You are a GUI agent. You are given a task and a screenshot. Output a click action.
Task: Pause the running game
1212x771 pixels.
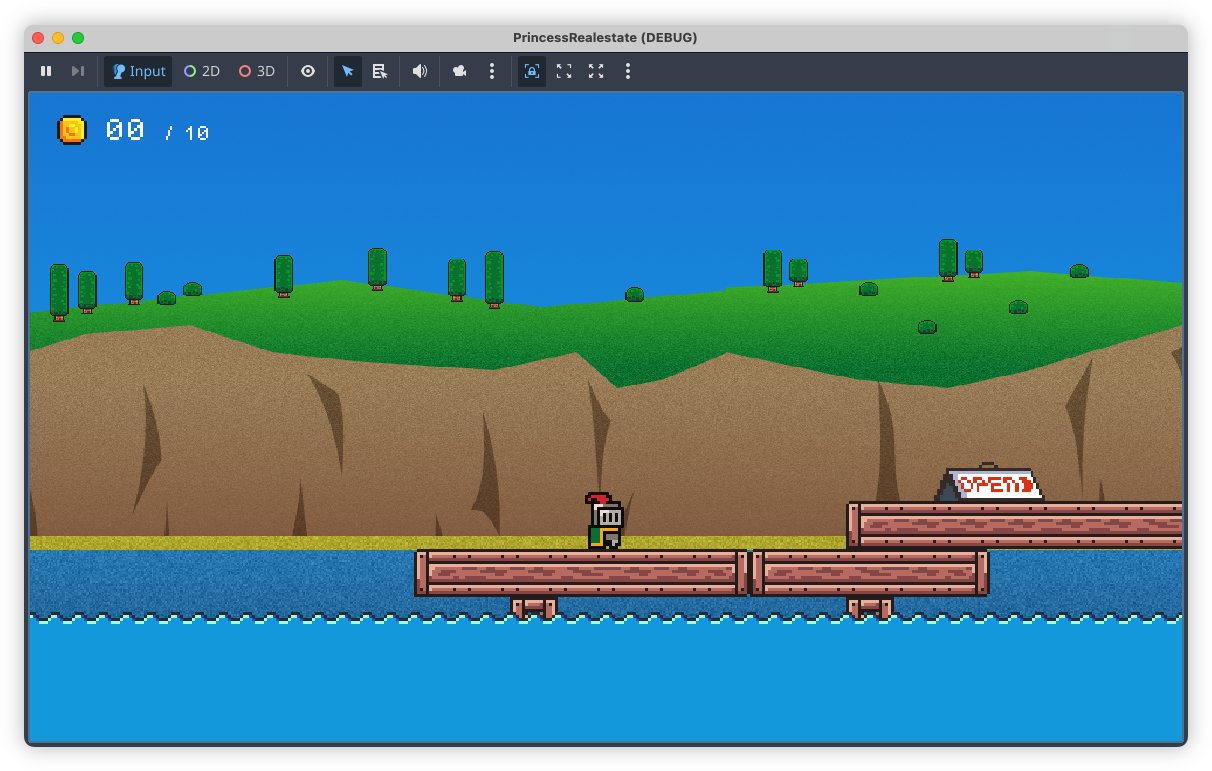[x=46, y=71]
